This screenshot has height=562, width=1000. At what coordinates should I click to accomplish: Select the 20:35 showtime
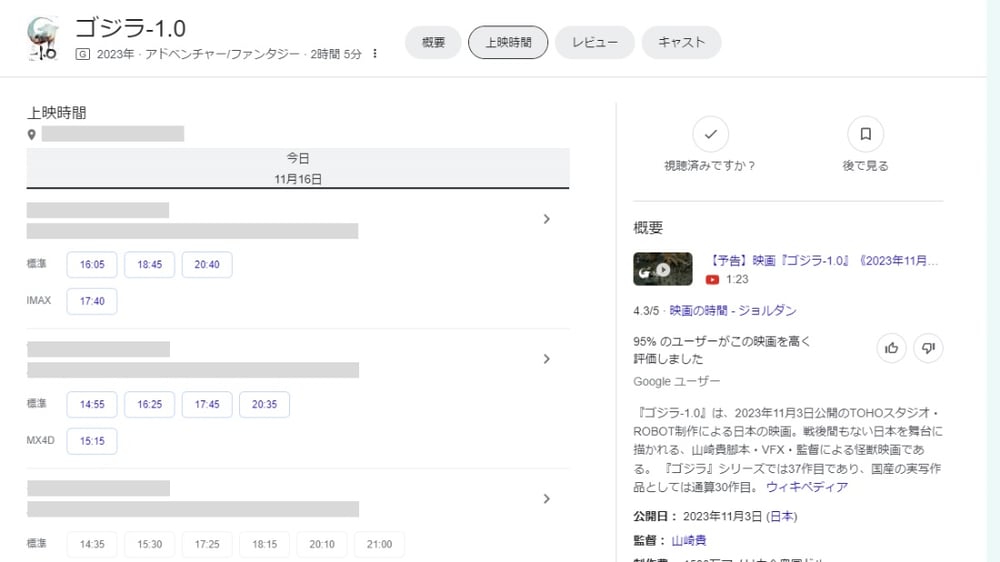[264, 404]
